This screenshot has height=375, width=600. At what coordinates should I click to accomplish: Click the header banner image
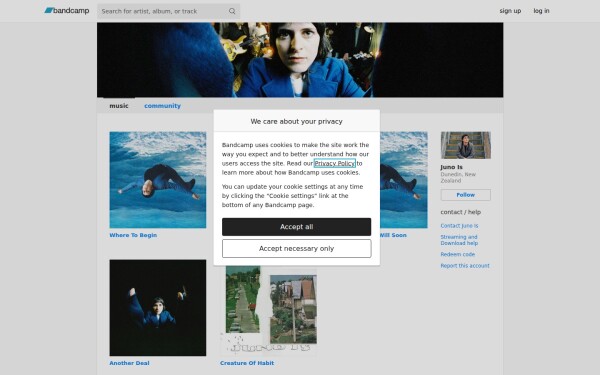click(x=300, y=60)
